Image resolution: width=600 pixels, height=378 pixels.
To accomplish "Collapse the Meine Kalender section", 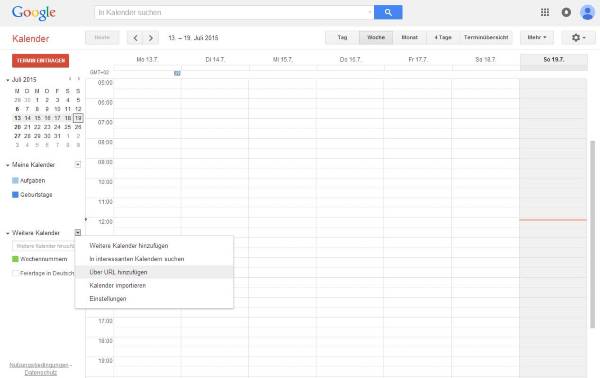I will tap(7, 165).
